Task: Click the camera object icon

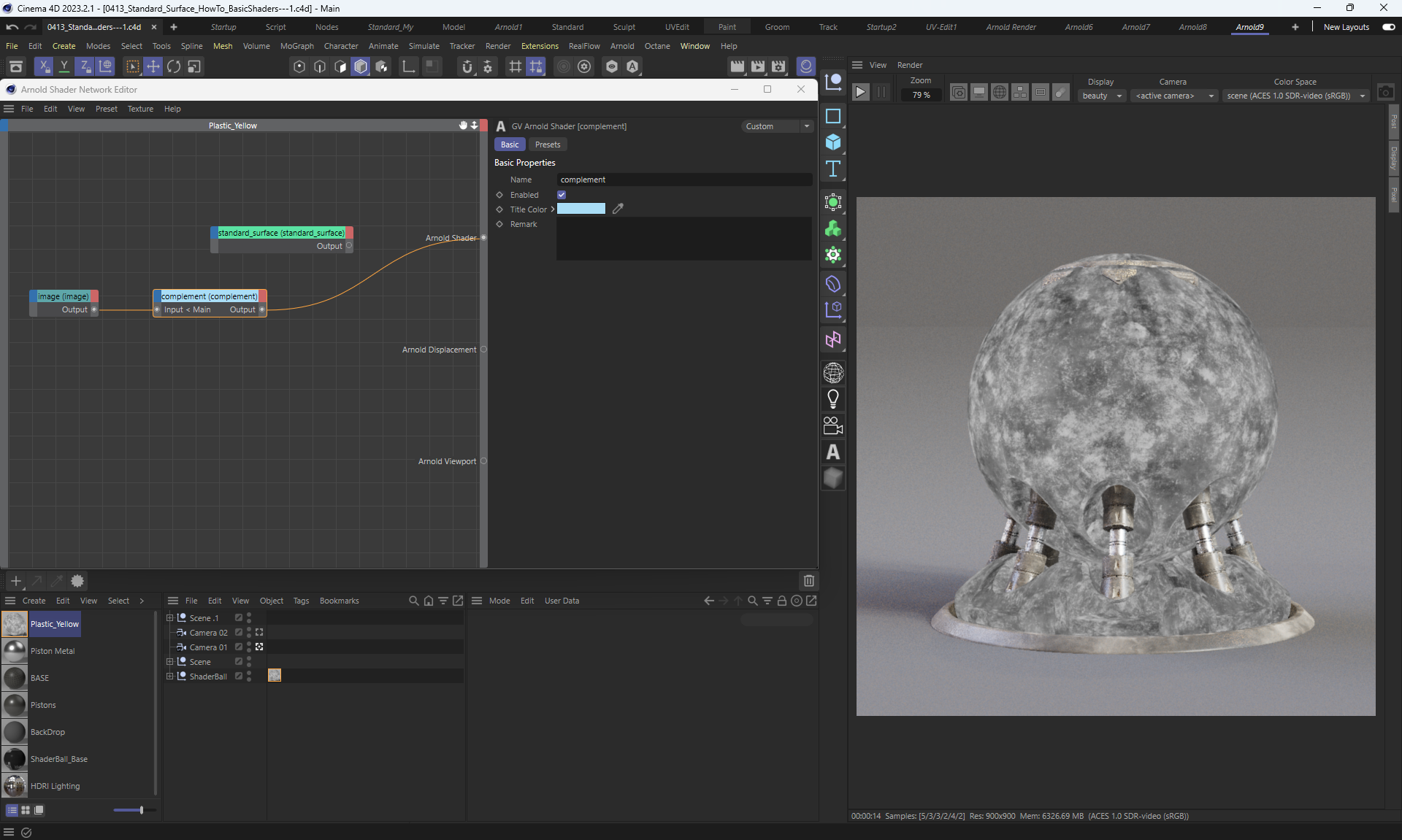Action: click(833, 425)
